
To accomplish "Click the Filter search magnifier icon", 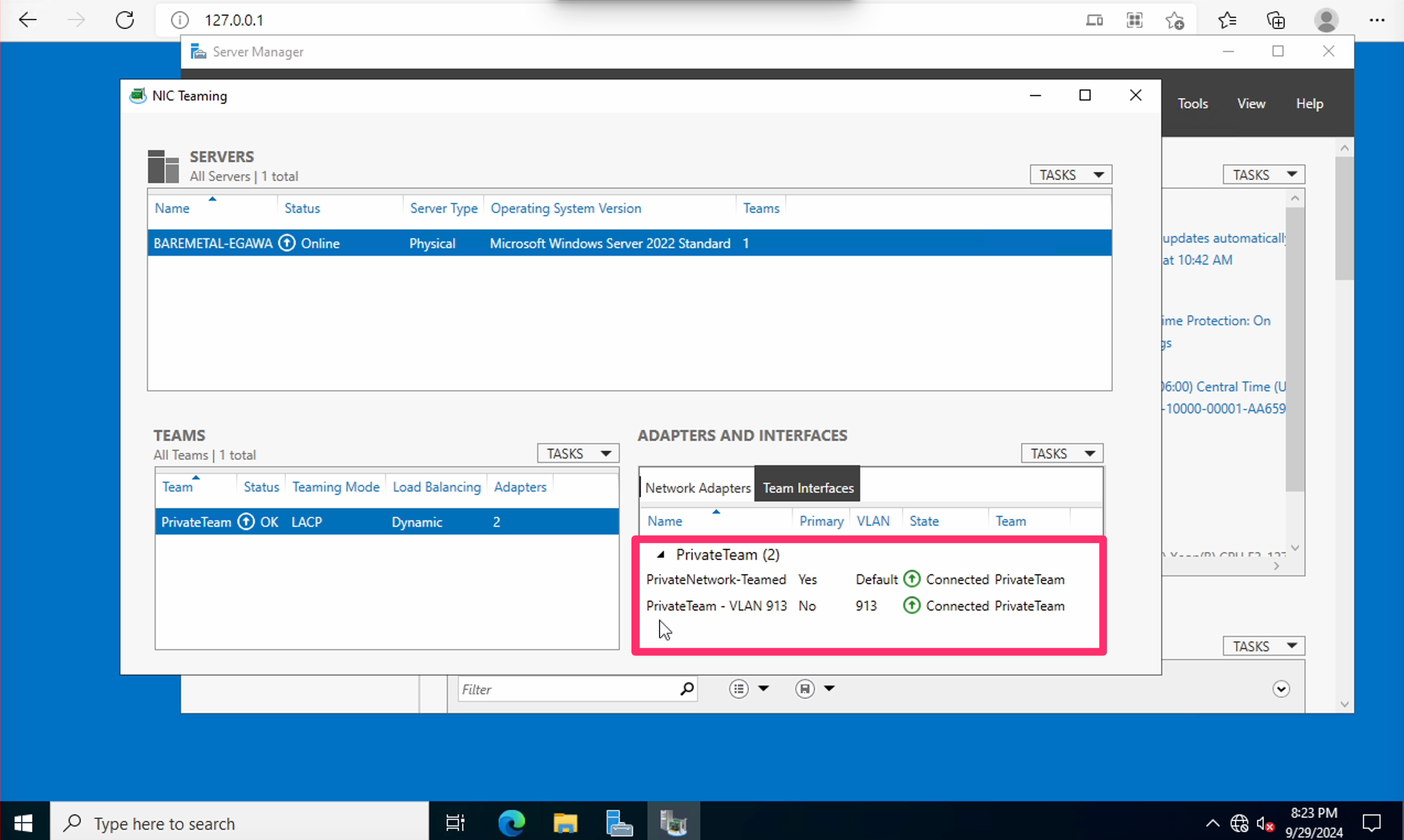I will (687, 689).
